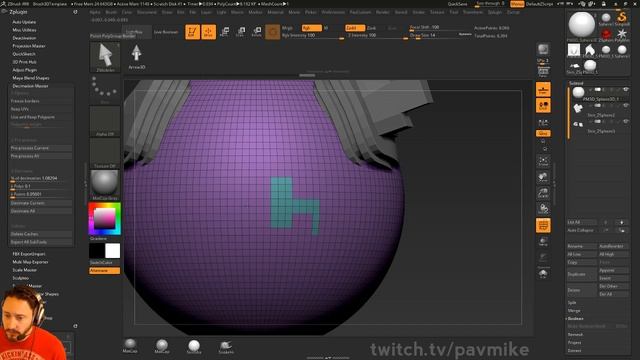This screenshot has height=360, width=640.
Task: Click the Frame view icon on right shelf
Action: 543,162
